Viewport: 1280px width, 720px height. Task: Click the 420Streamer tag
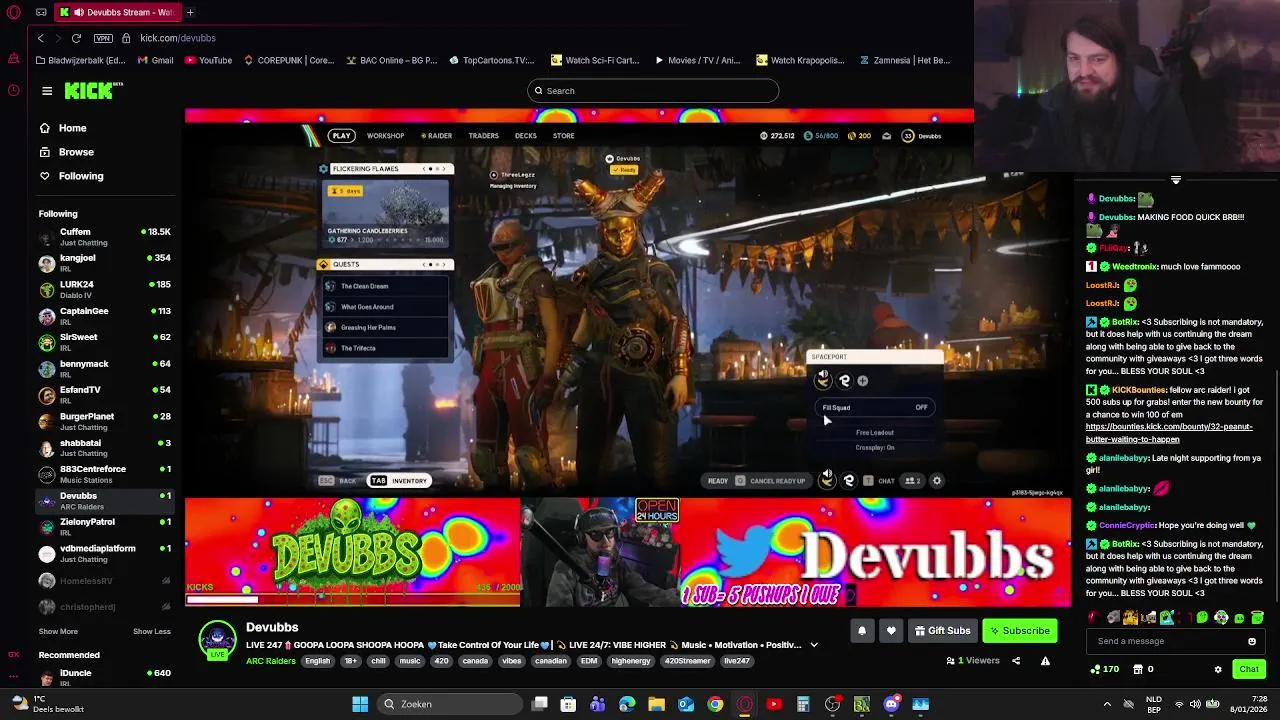(687, 661)
